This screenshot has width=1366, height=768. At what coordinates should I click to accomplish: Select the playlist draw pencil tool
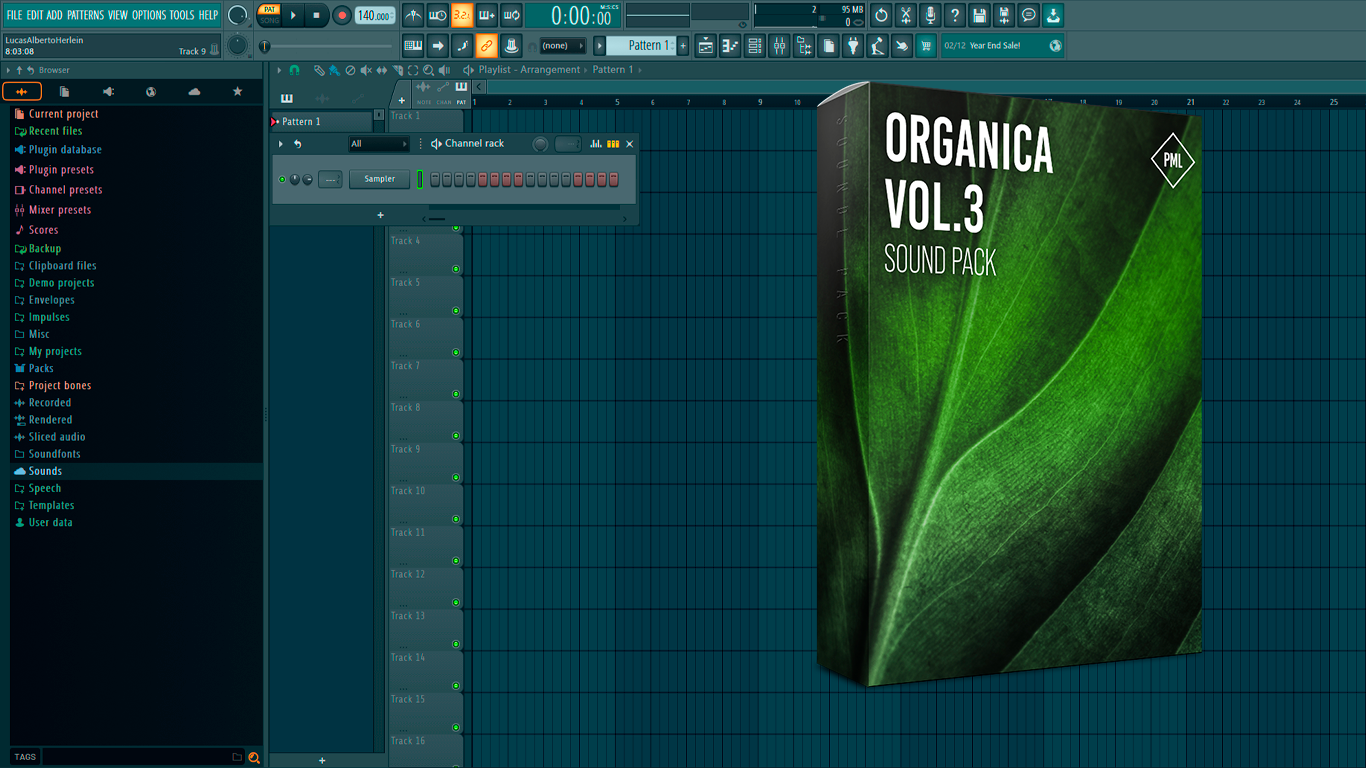pos(319,70)
